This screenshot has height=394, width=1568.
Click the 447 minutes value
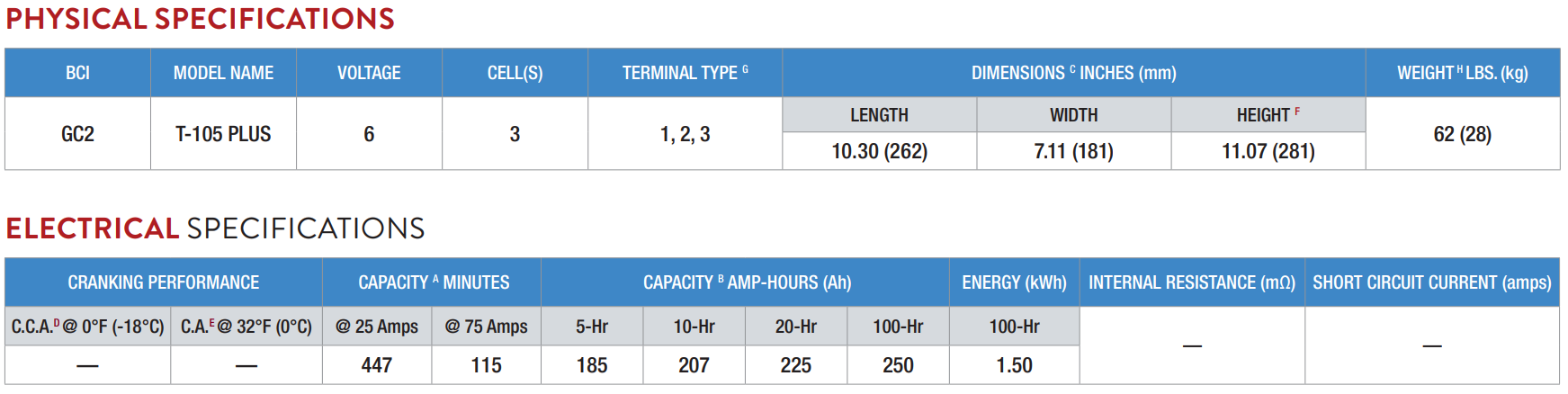[x=377, y=365]
